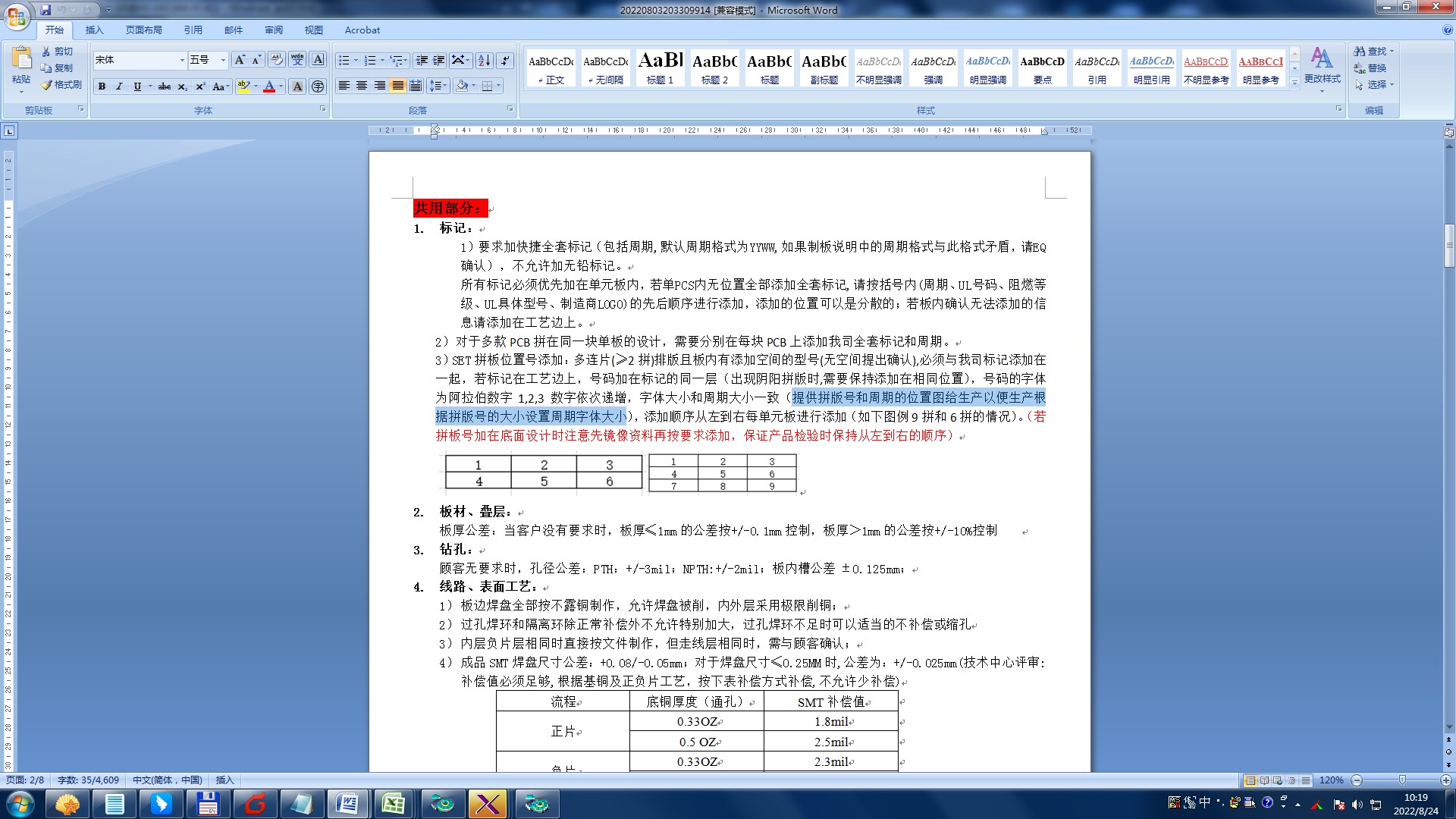Toggle Justify paragraph alignment
The width and height of the screenshot is (1456, 819).
(x=397, y=86)
